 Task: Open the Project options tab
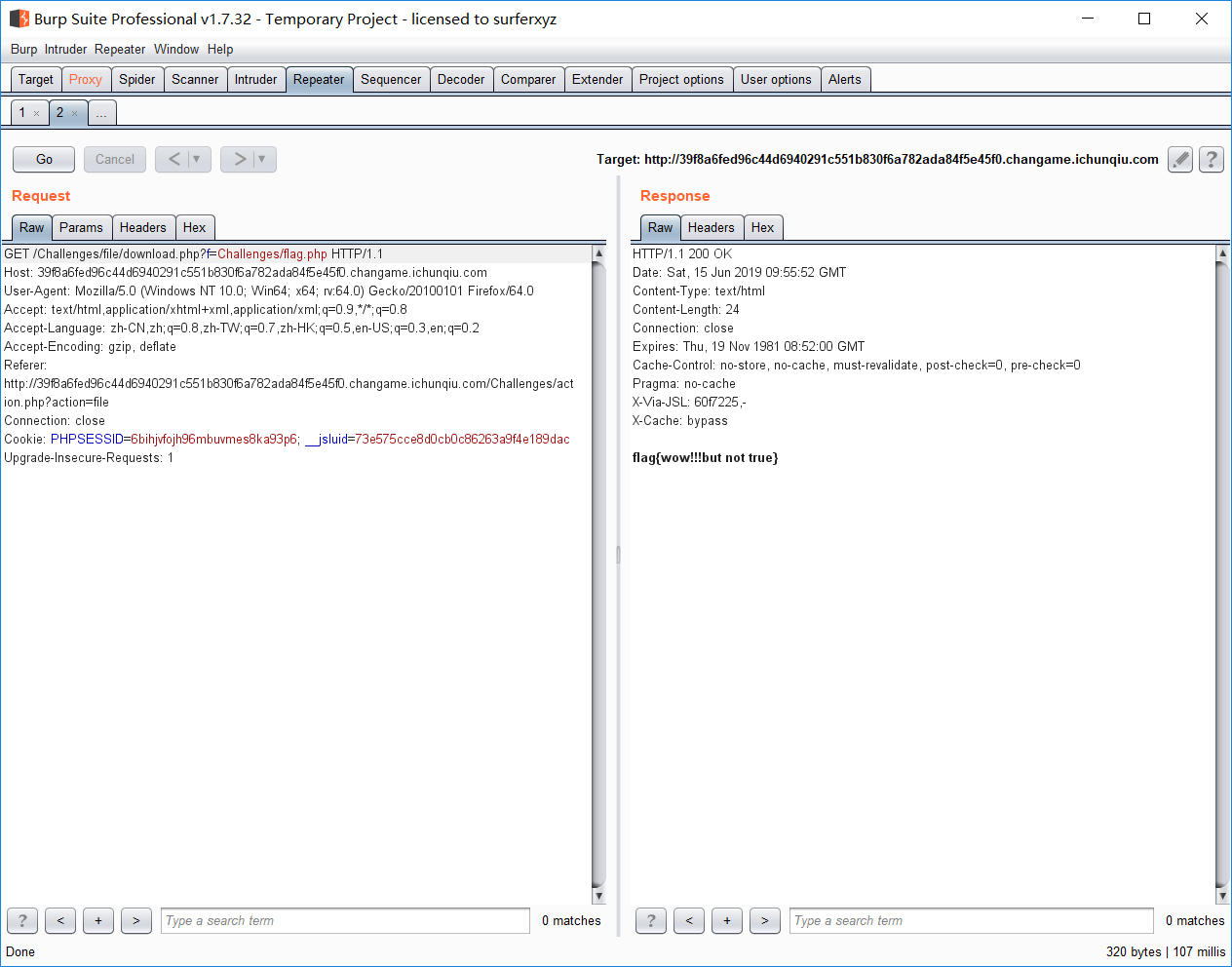681,79
